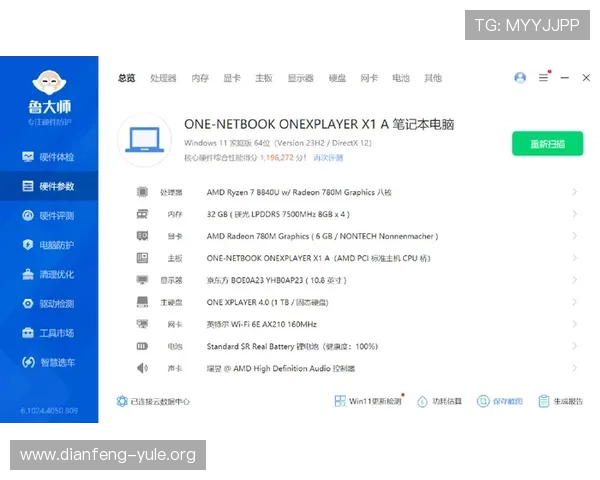The image size is (600, 480).
Task: Click the sound card speaker icon
Action: click(142, 368)
